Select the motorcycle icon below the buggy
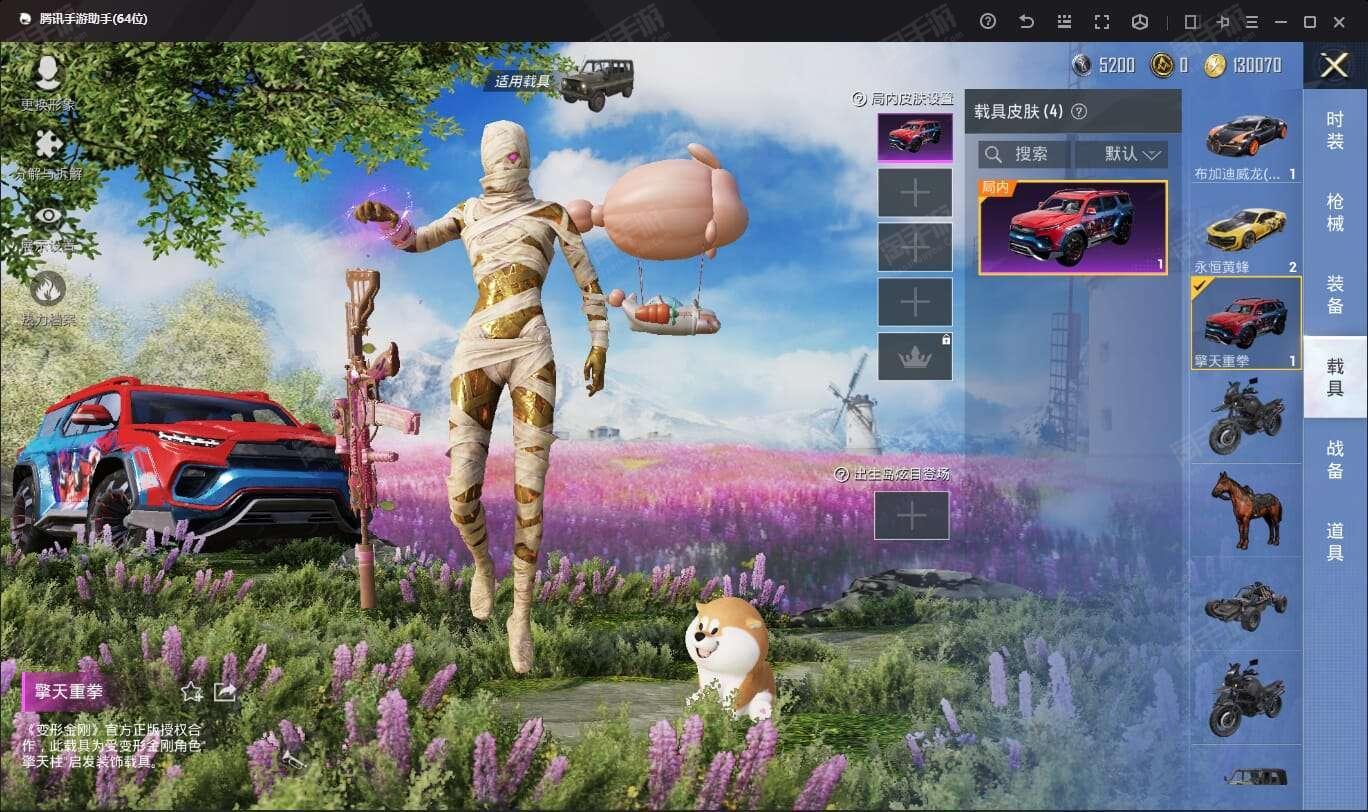This screenshot has width=1368, height=812. [x=1246, y=697]
